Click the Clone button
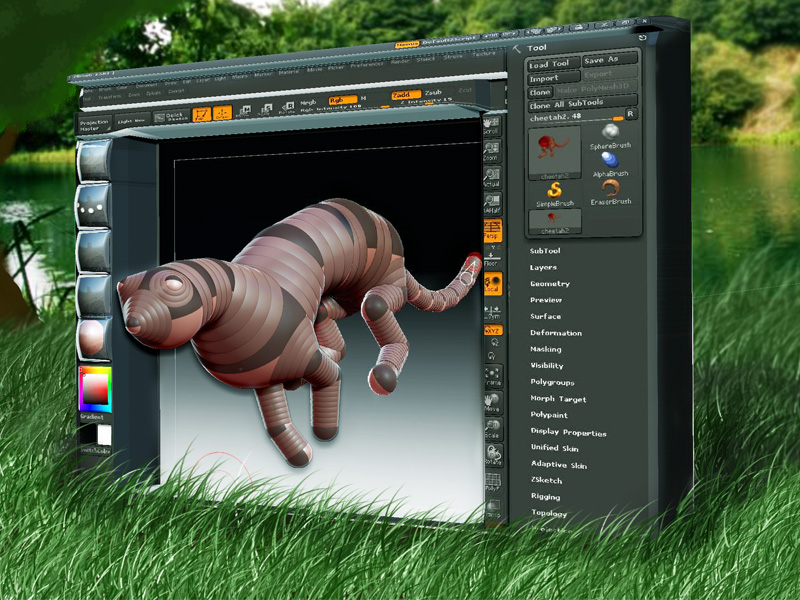Viewport: 800px width, 600px height. coord(540,92)
